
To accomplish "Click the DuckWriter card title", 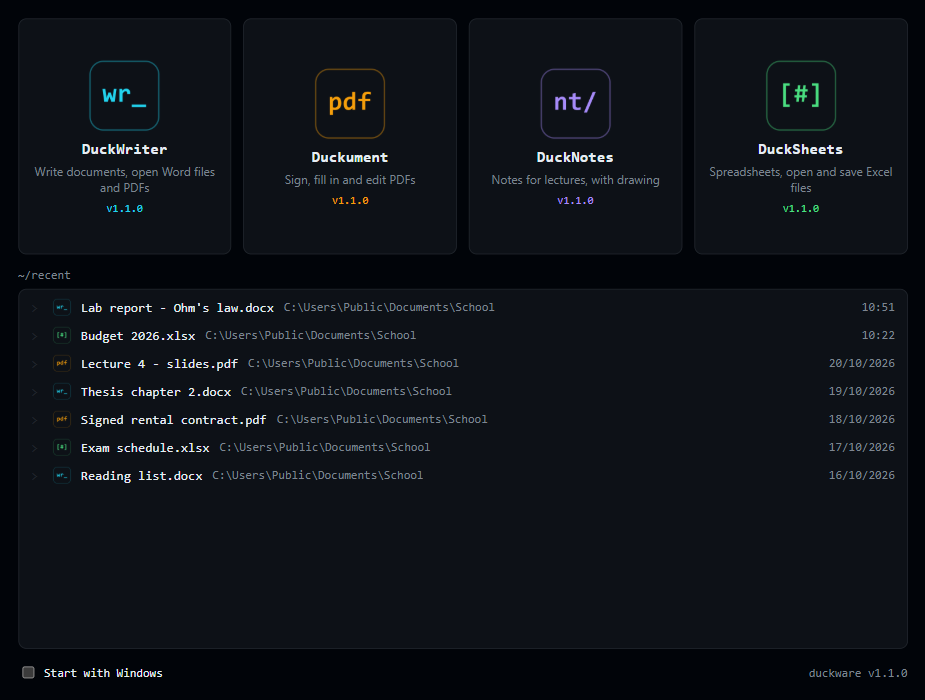I will [x=124, y=149].
